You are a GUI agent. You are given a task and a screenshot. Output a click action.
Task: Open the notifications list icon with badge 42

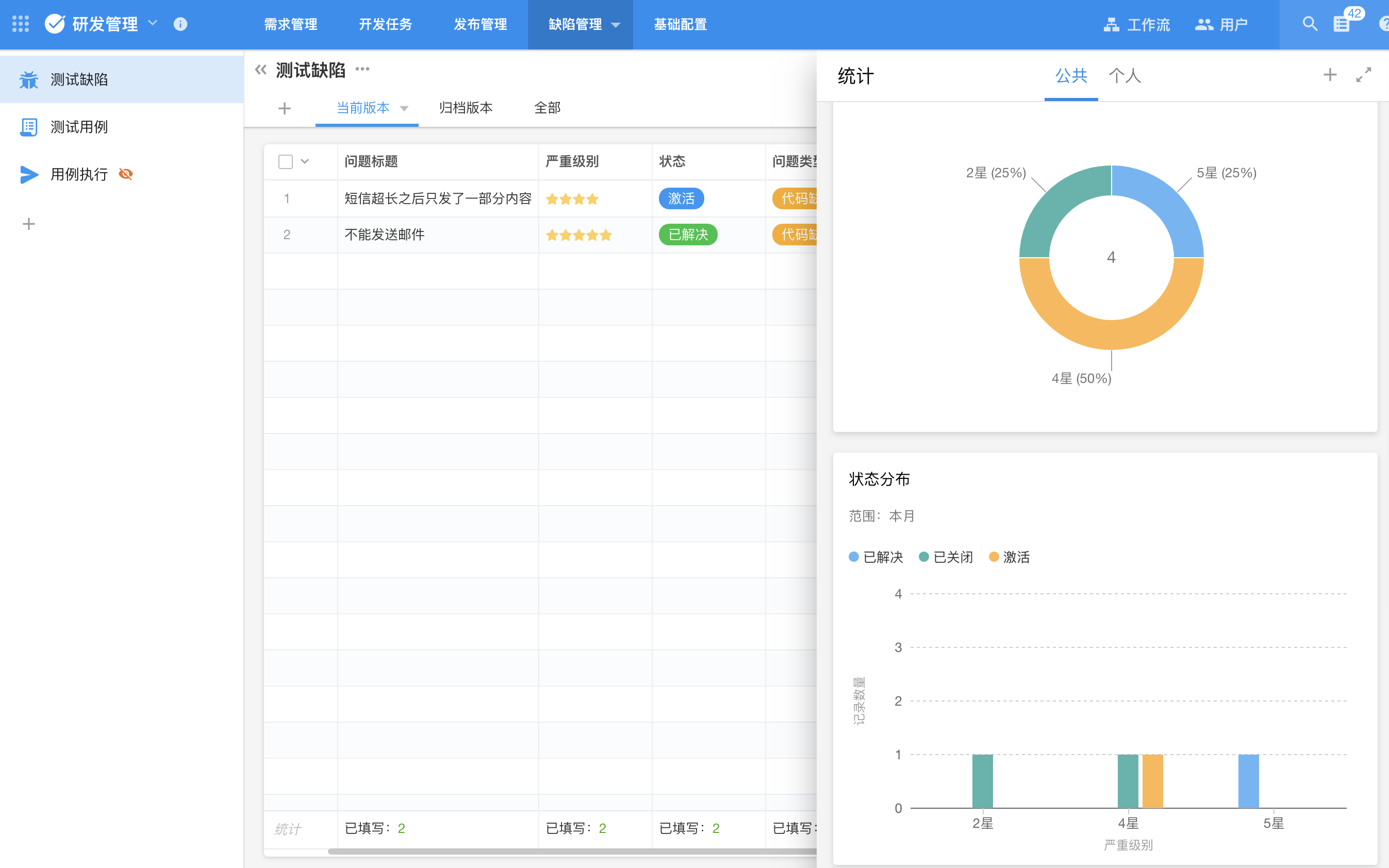[x=1342, y=24]
